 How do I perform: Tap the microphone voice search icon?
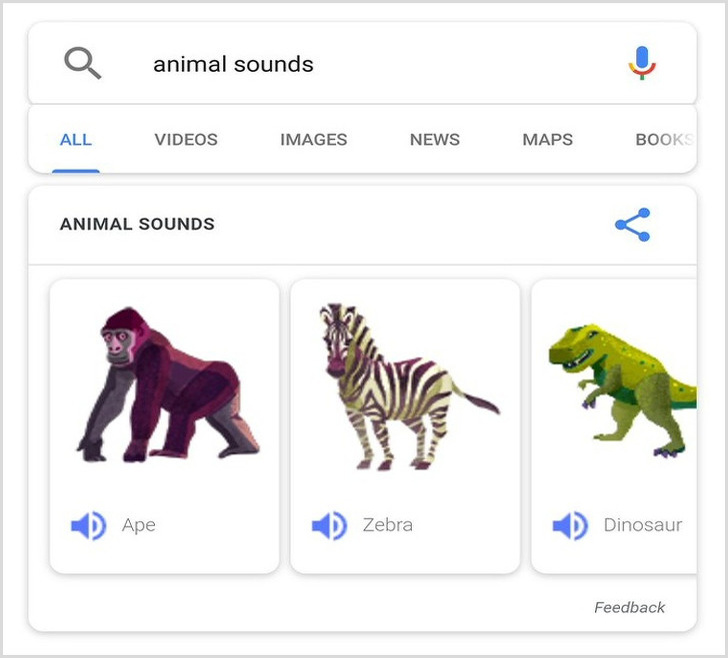[641, 64]
